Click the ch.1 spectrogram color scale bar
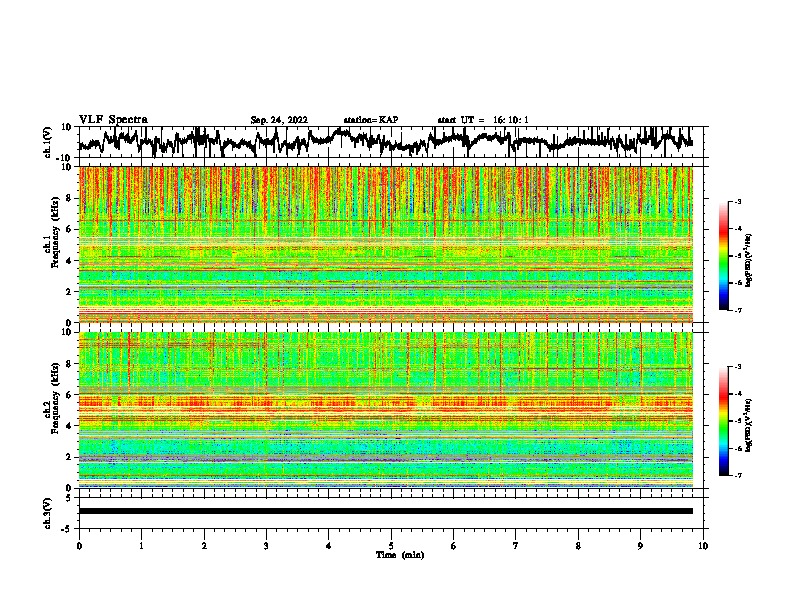The image size is (792, 612). (x=724, y=256)
